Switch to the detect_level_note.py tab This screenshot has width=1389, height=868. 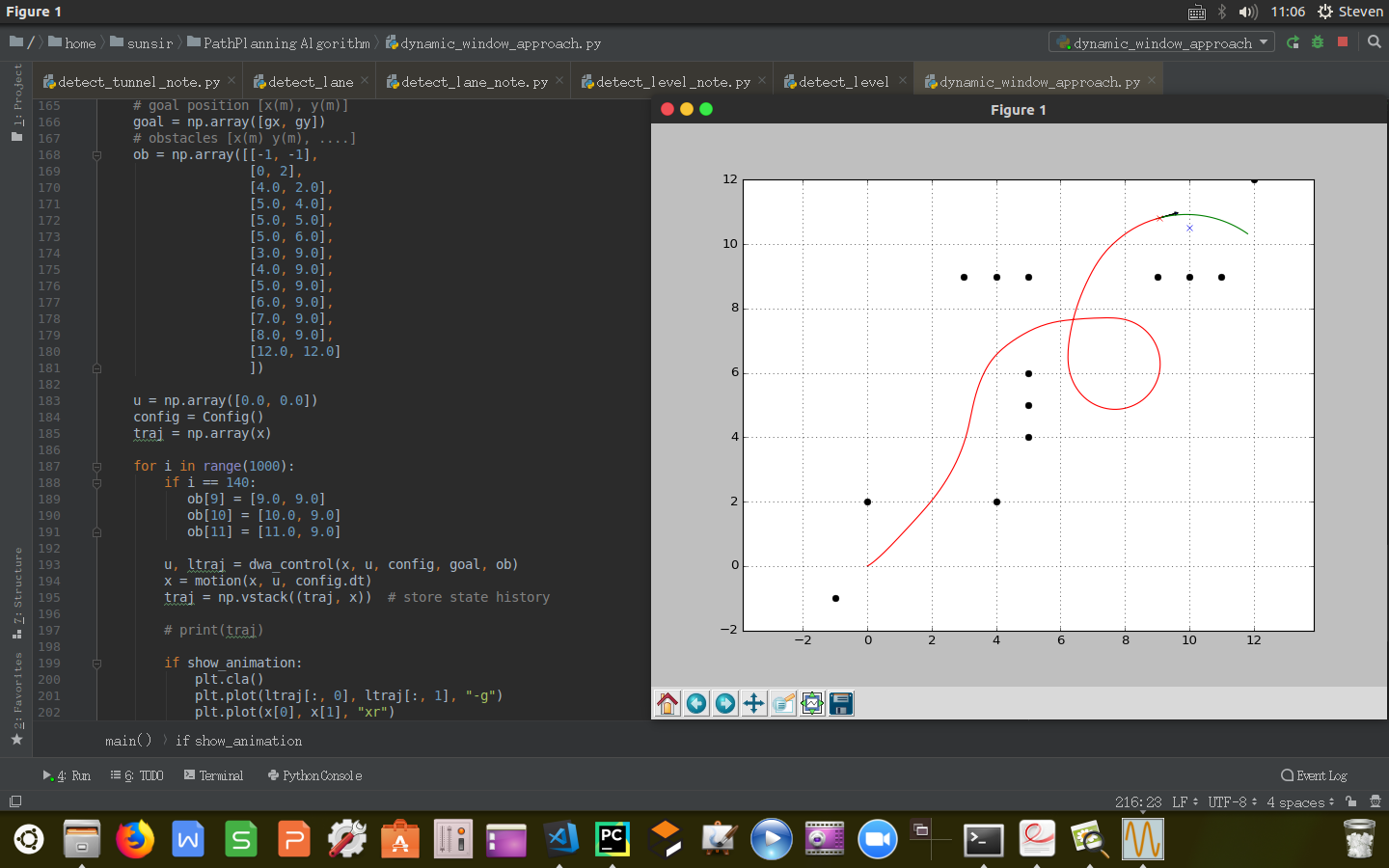(x=672, y=82)
